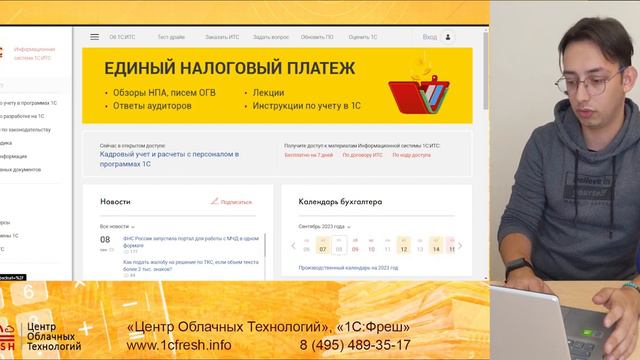Click the red wallet illustration in the banner
Image resolution: width=640 pixels, height=360 pixels.
pos(419,94)
